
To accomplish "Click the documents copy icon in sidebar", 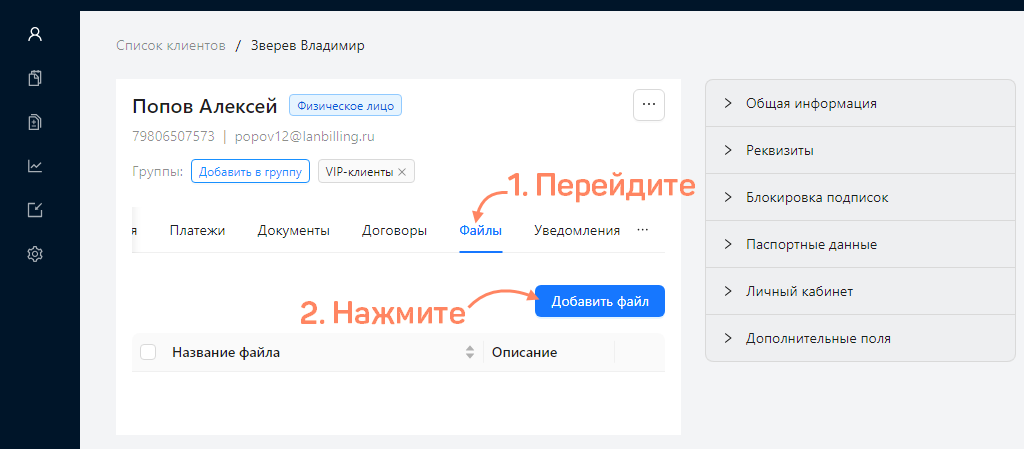I will [35, 78].
